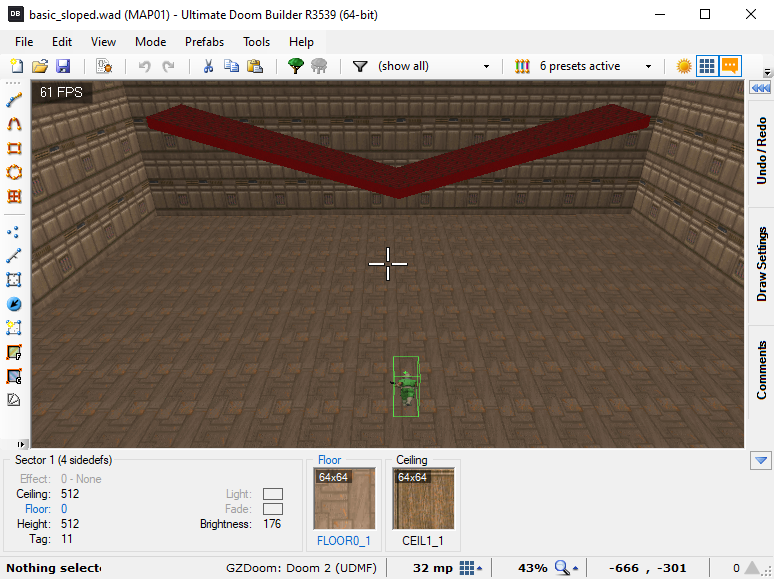Click the CEIL1_1 ceiling texture thumbnail
This screenshot has width=774, height=579.
pos(424,499)
